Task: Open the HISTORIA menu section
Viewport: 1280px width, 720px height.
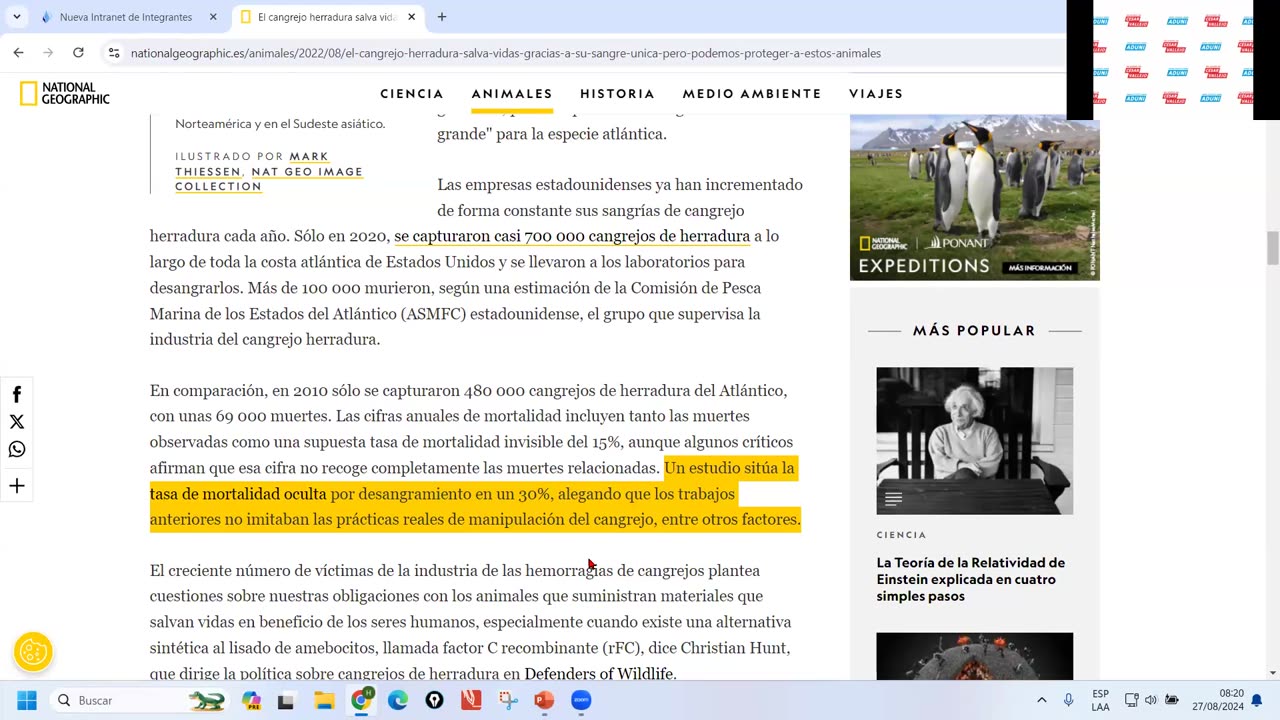Action: tap(617, 94)
